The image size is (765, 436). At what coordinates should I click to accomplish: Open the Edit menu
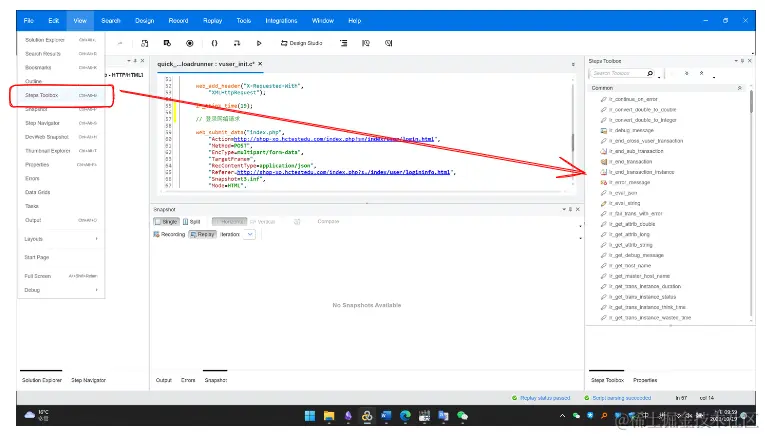click(x=54, y=20)
